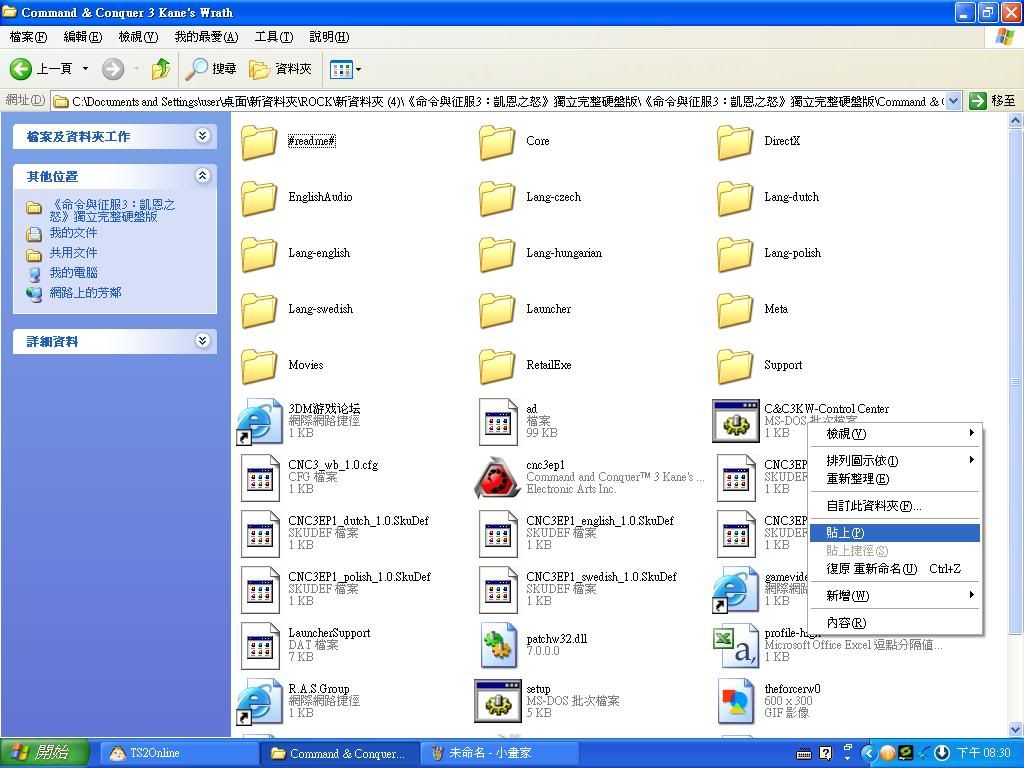Image resolution: width=1024 pixels, height=768 pixels.
Task: Select the patchw32.dll file icon
Action: 497,645
